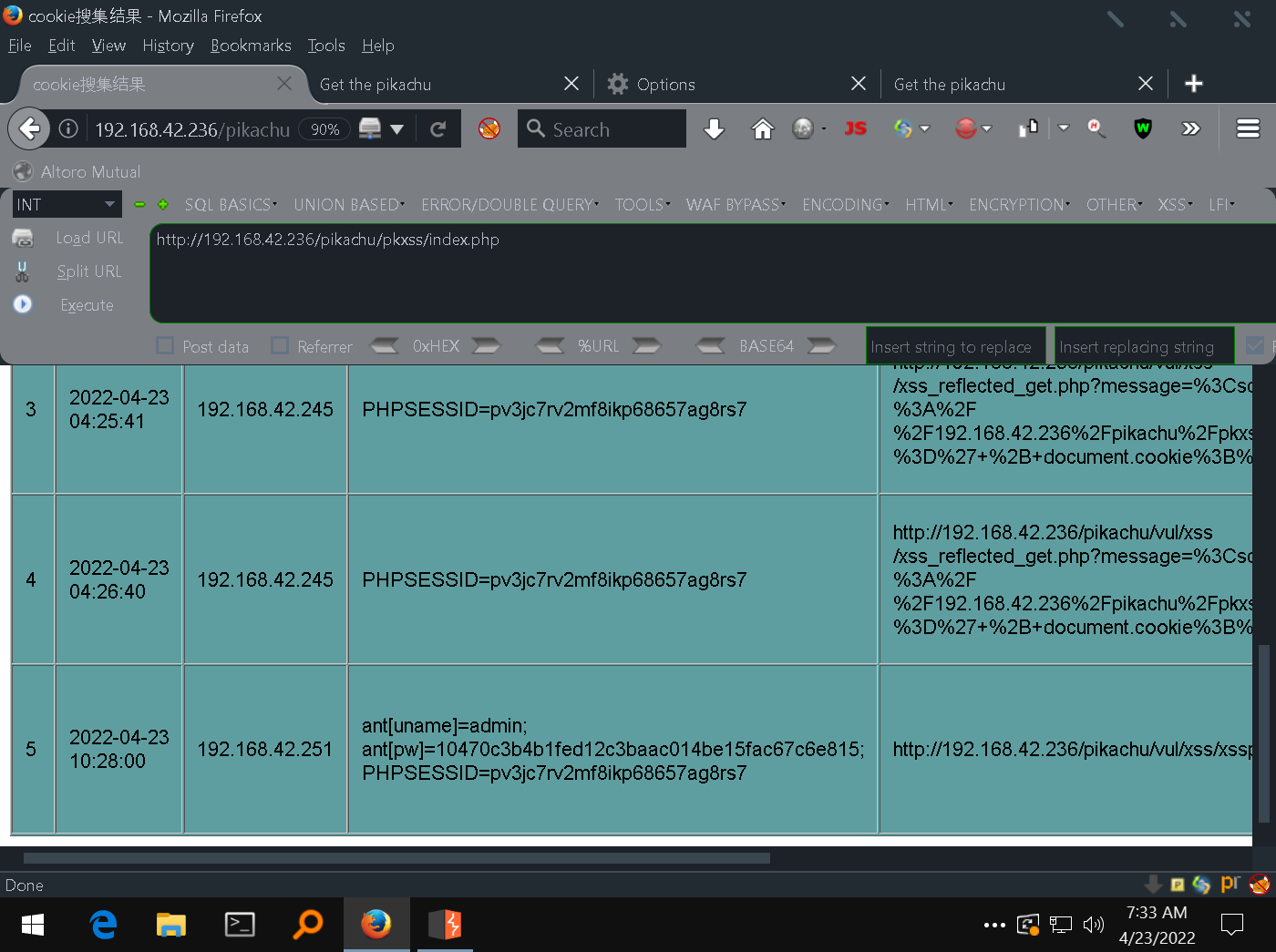Switch to the Options tab

[x=736, y=84]
